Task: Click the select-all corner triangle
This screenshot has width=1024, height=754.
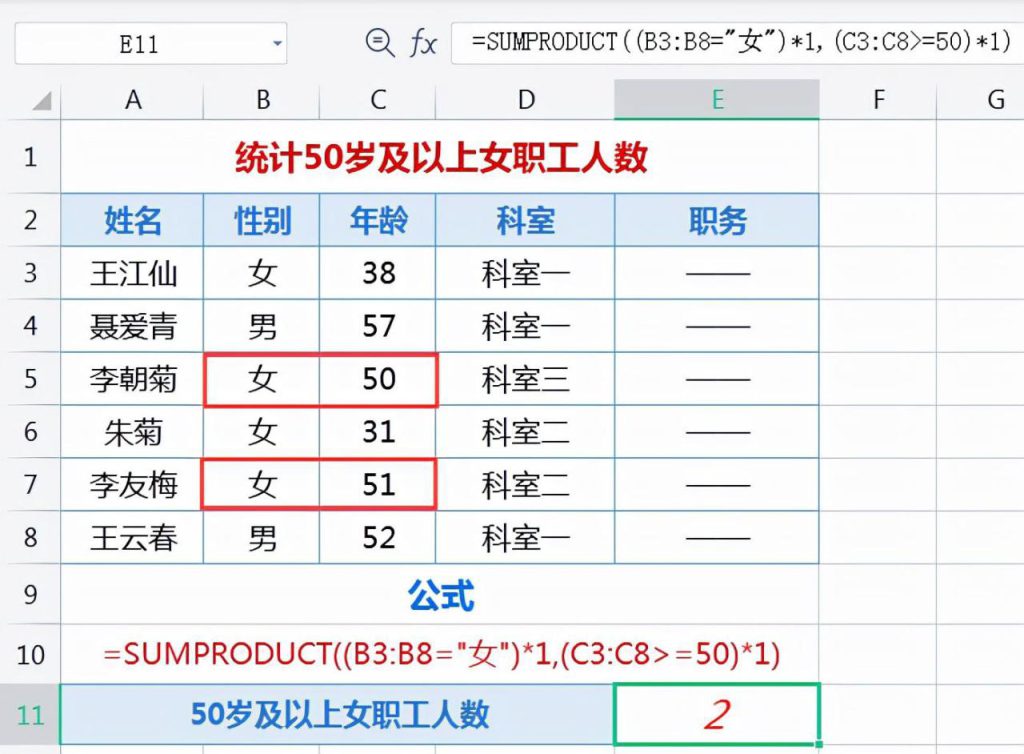Action: point(41,101)
